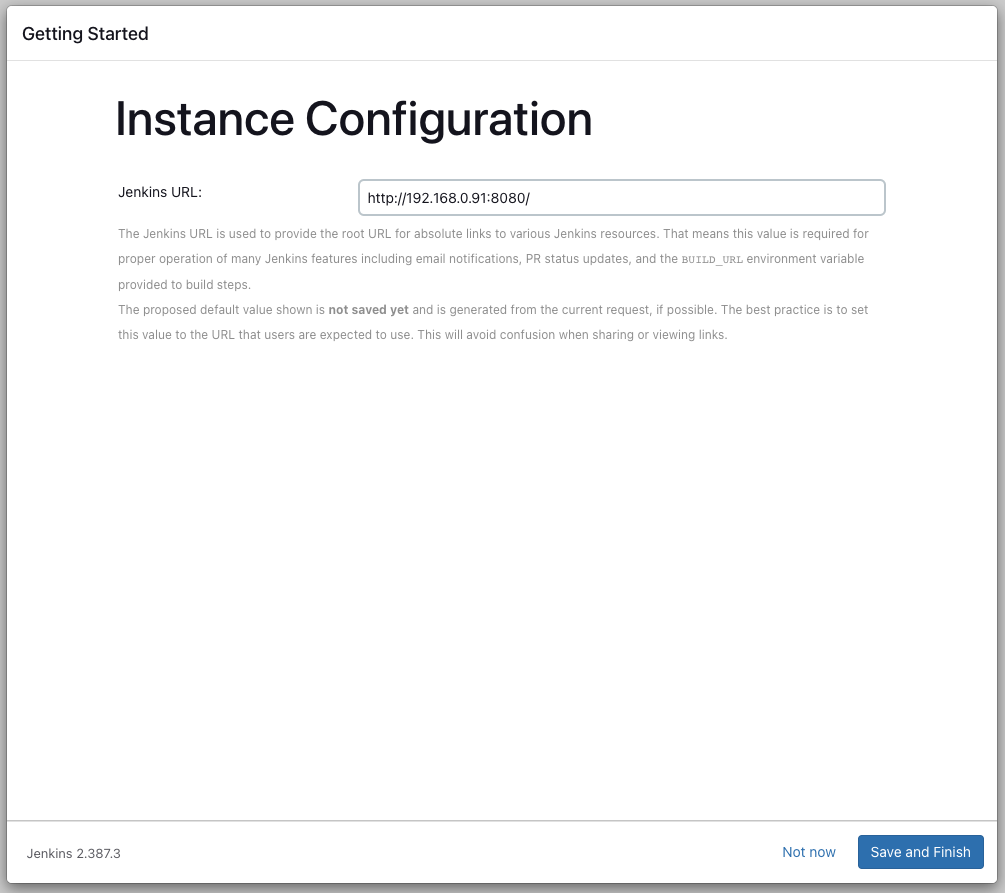
Task: Click the Jenkins URL input field
Action: tap(621, 197)
